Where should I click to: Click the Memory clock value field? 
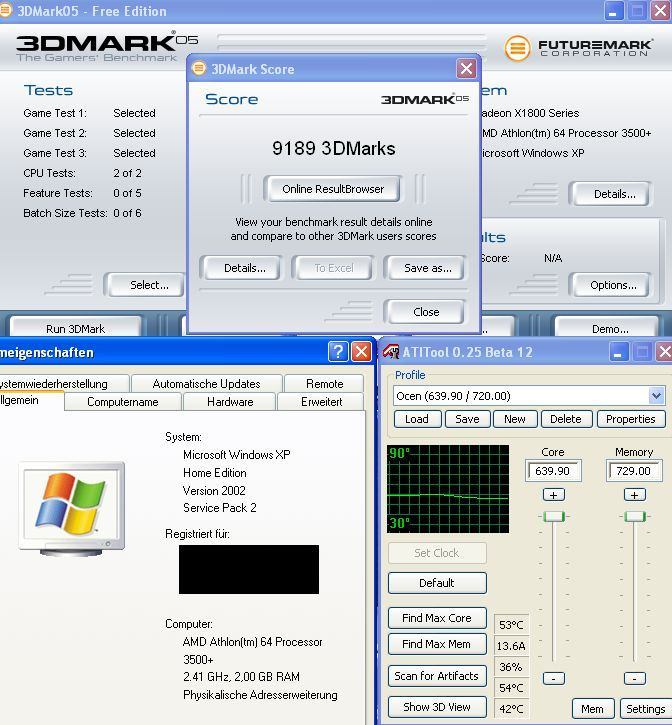coord(634,471)
